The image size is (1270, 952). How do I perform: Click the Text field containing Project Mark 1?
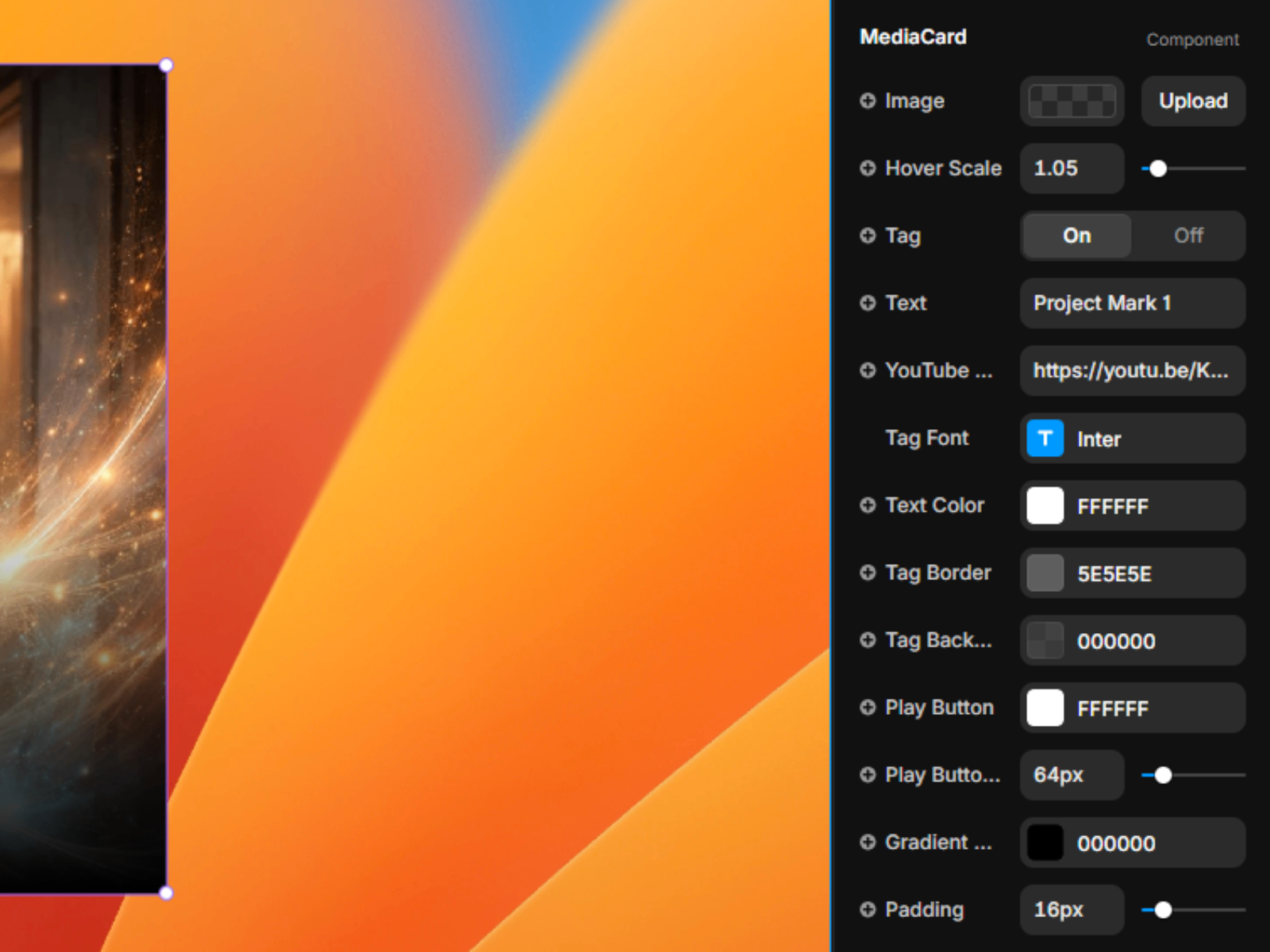coord(1132,303)
